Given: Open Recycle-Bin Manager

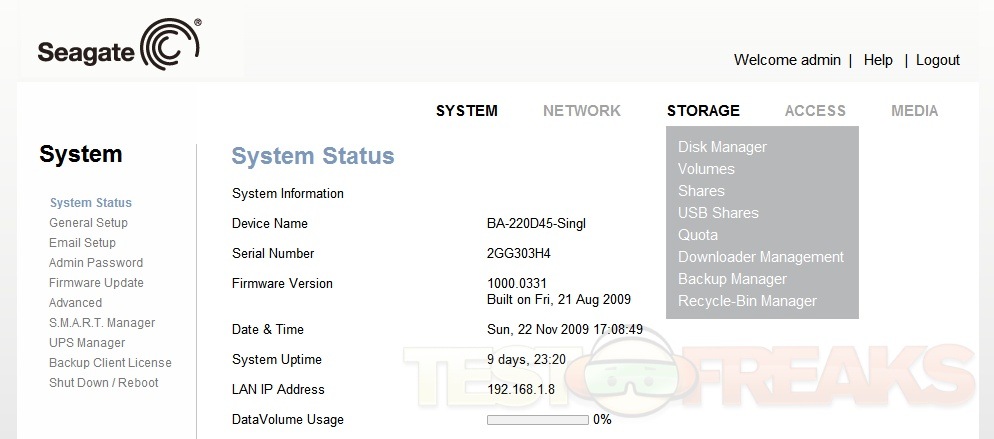Looking at the screenshot, I should click(x=747, y=301).
